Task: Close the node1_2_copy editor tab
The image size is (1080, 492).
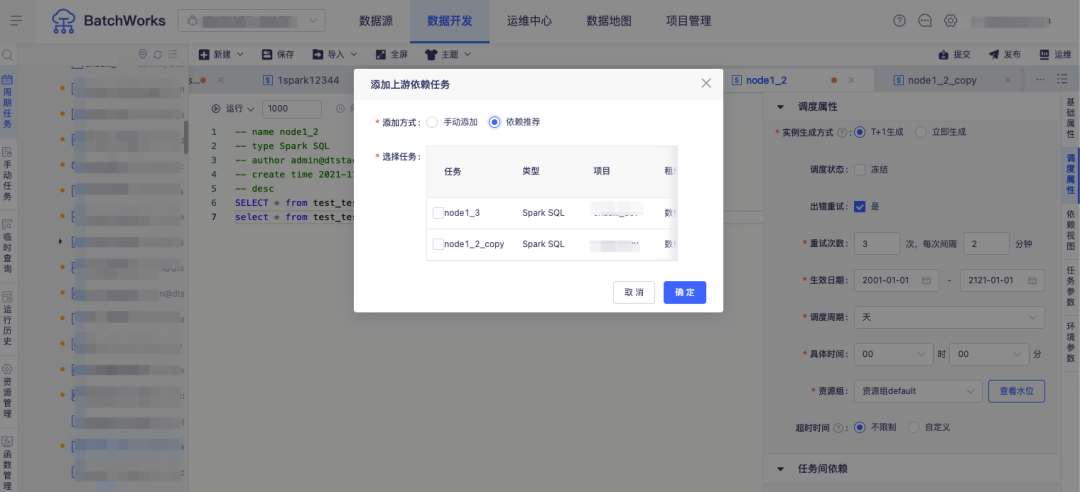Action: click(x=1010, y=81)
